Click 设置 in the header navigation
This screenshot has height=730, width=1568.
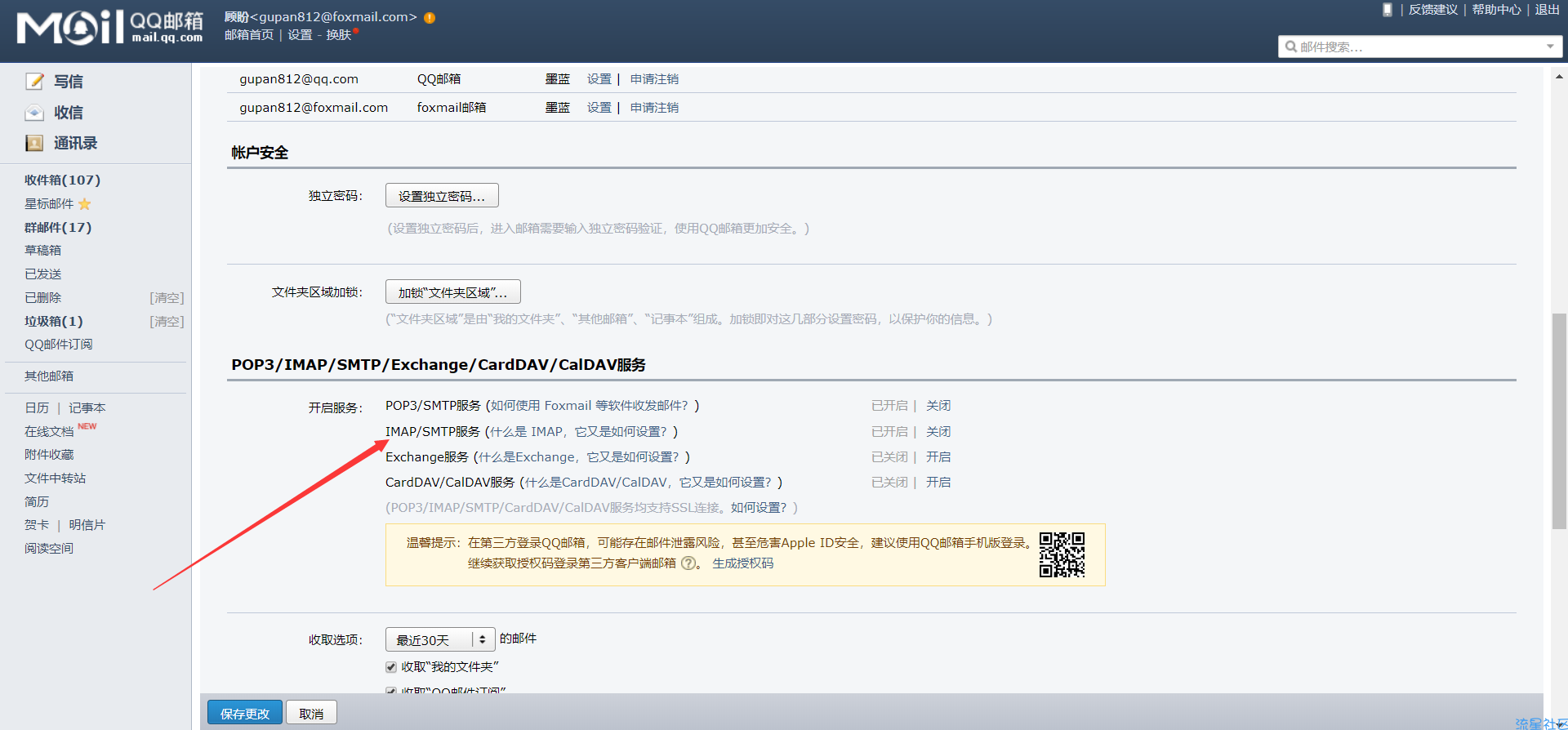(x=300, y=35)
